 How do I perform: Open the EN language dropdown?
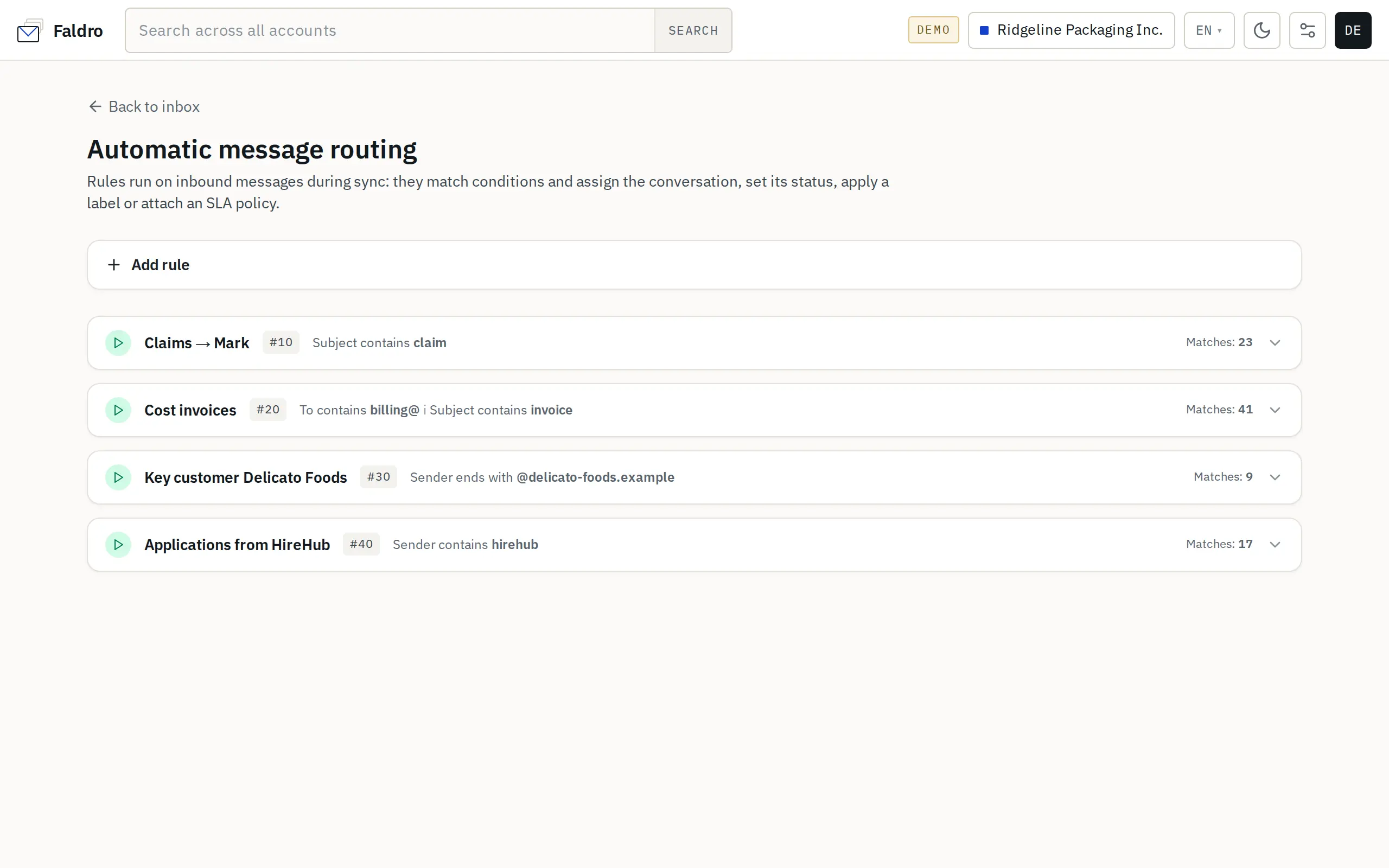1209,30
